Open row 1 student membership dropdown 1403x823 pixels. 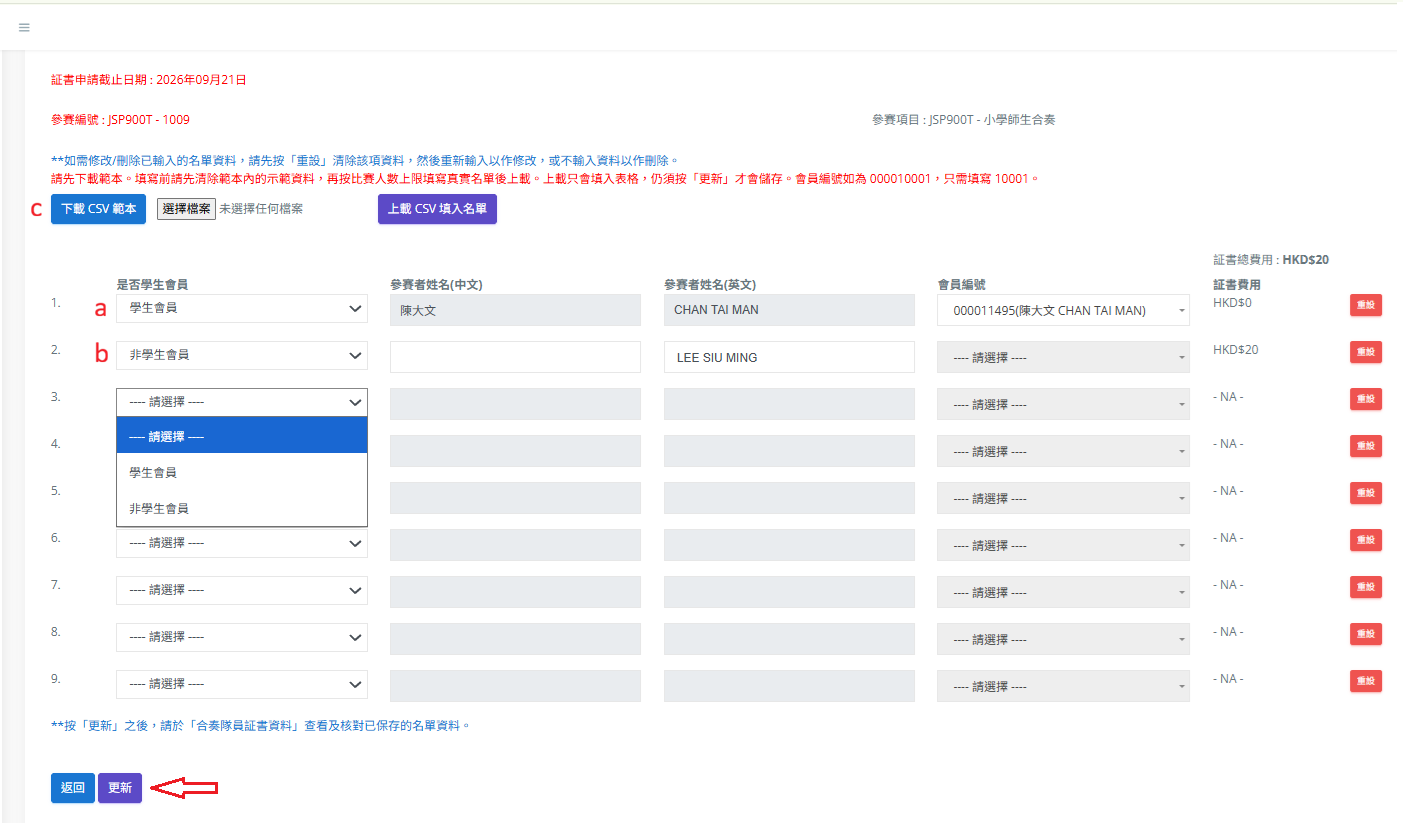242,309
